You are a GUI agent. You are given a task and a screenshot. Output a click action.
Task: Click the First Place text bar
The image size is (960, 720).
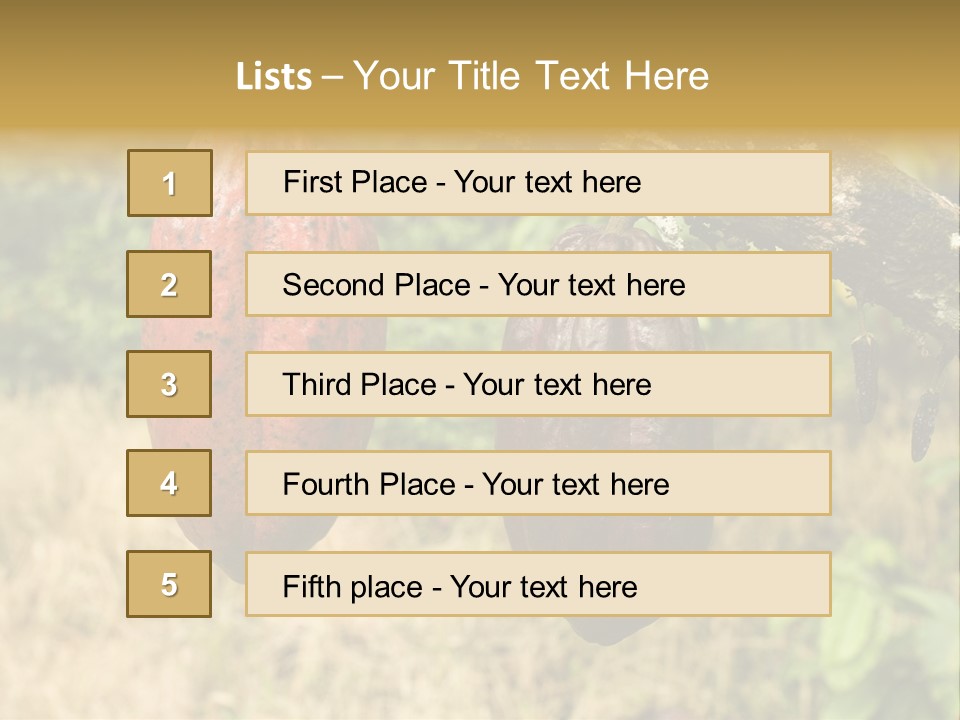(x=538, y=183)
